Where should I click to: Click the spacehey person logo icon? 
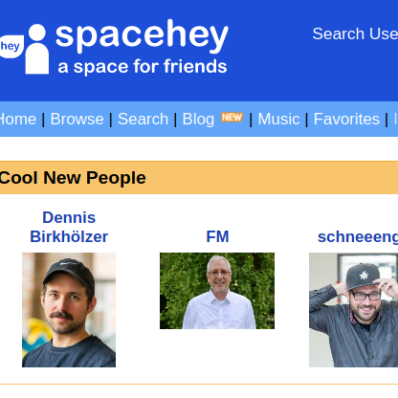[x=37, y=49]
